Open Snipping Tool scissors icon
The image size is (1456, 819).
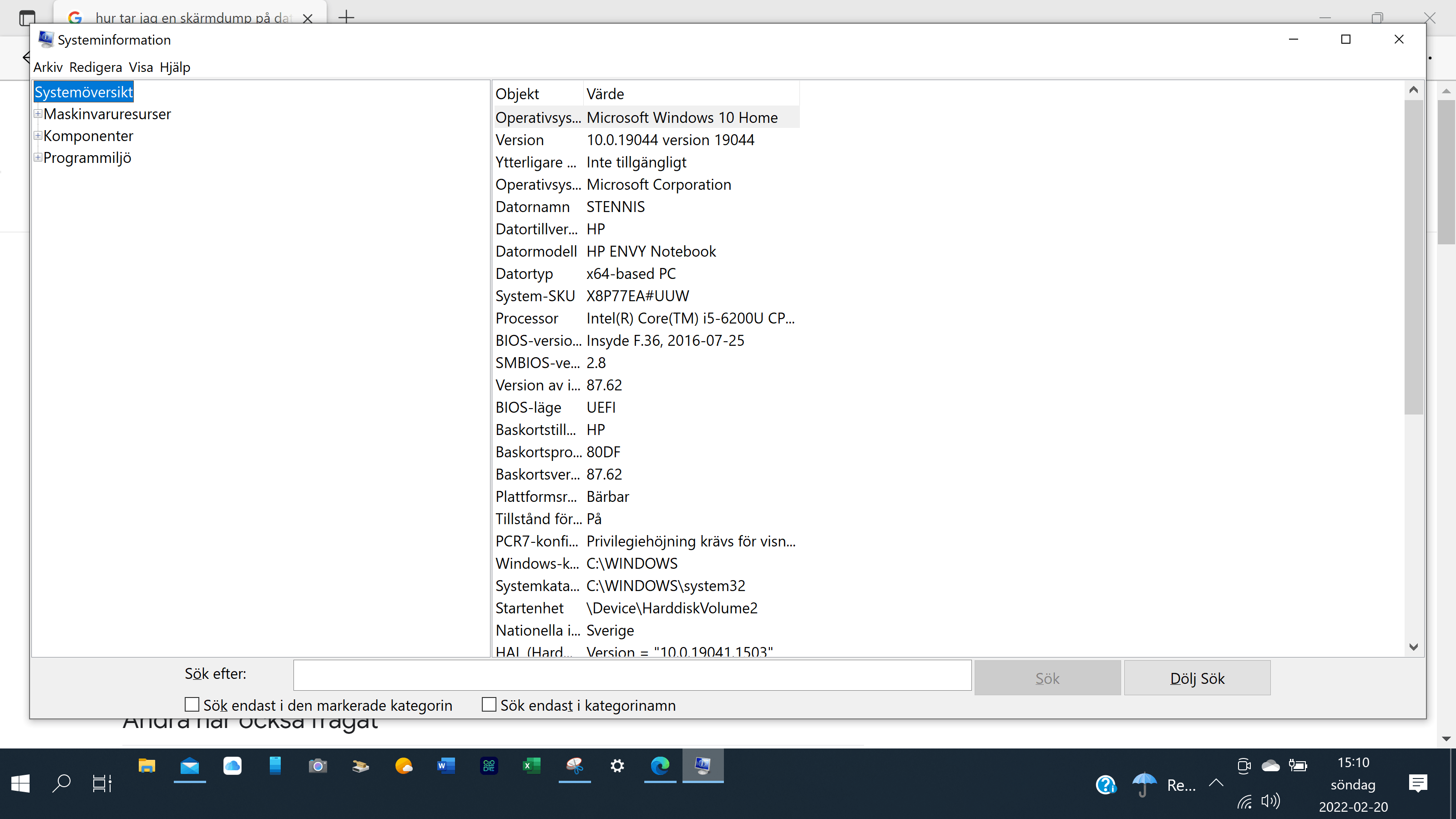(x=574, y=766)
